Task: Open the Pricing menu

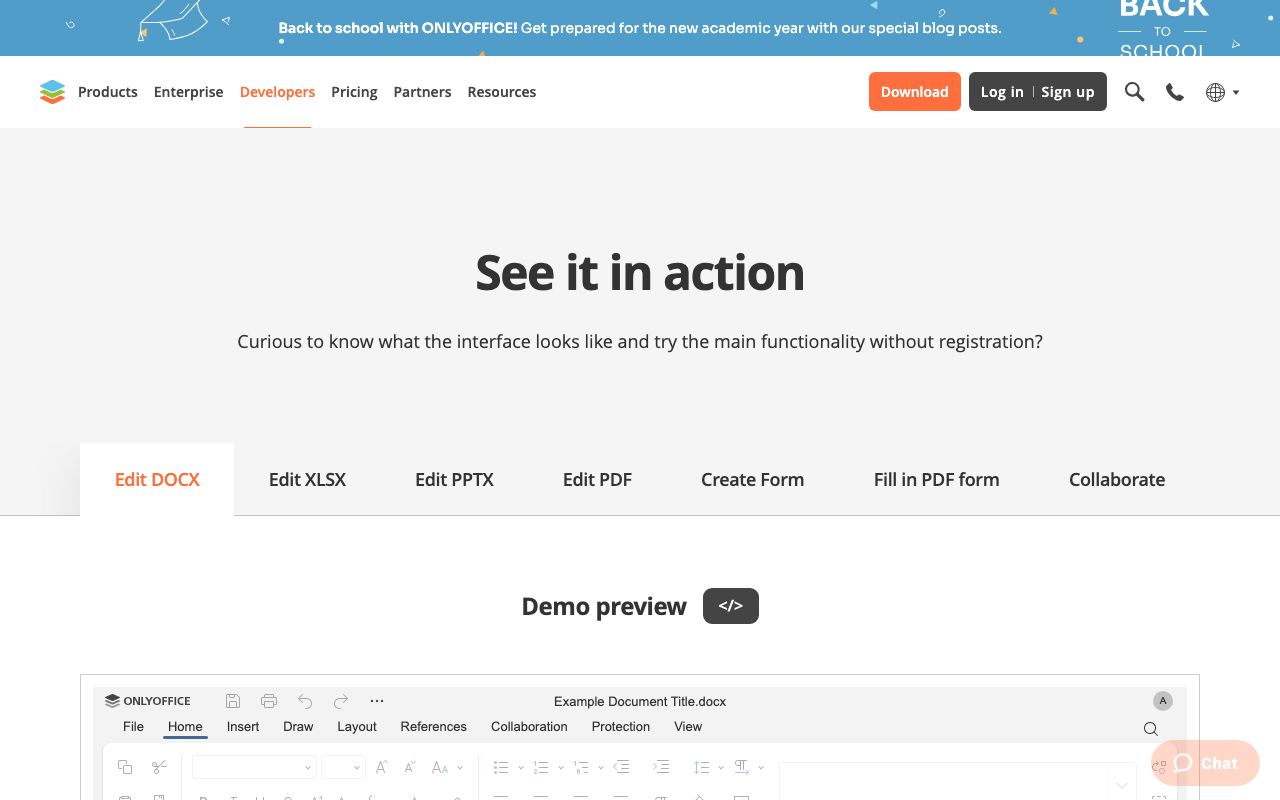Action: click(x=354, y=92)
